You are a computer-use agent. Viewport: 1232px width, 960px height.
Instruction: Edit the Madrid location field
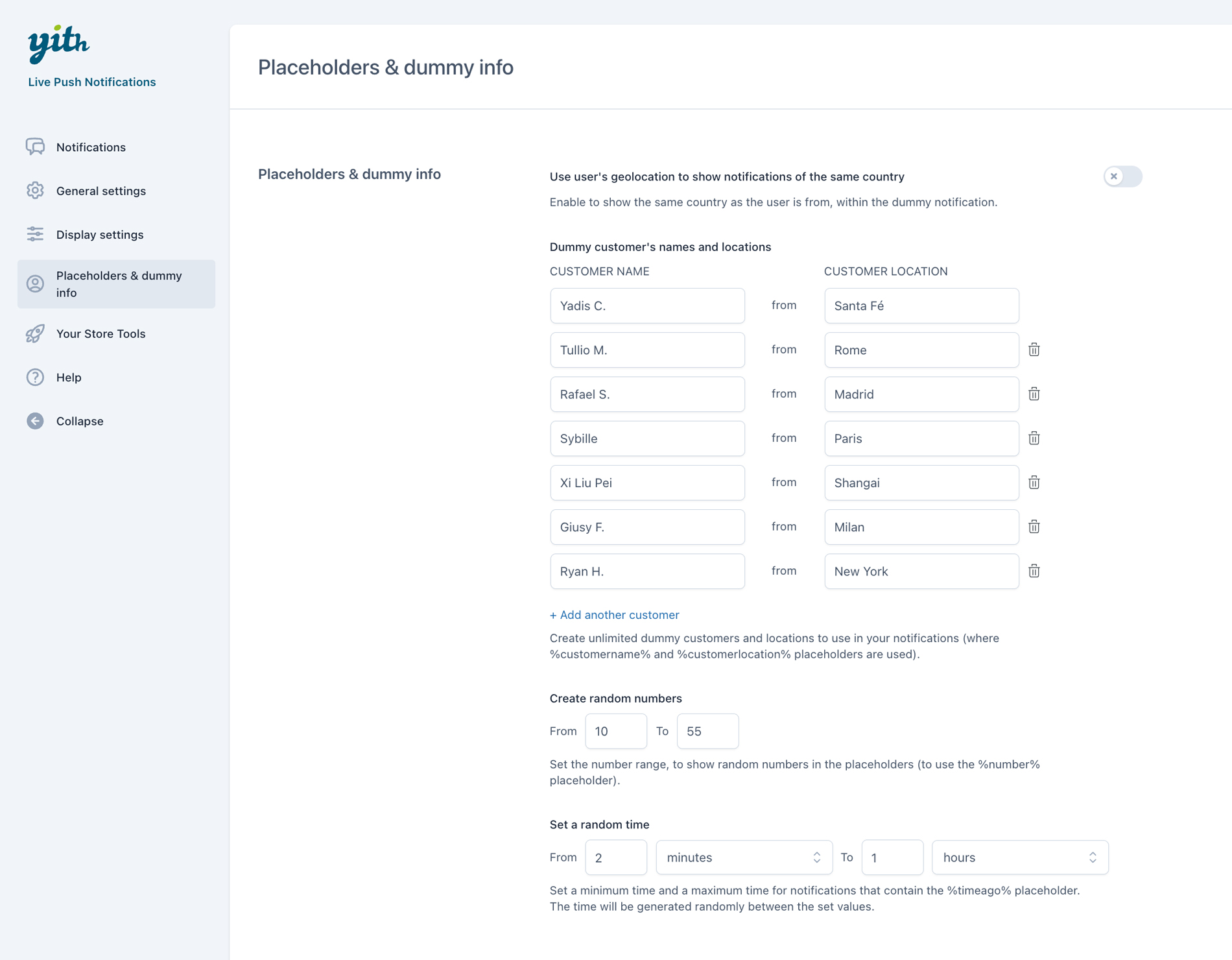921,394
